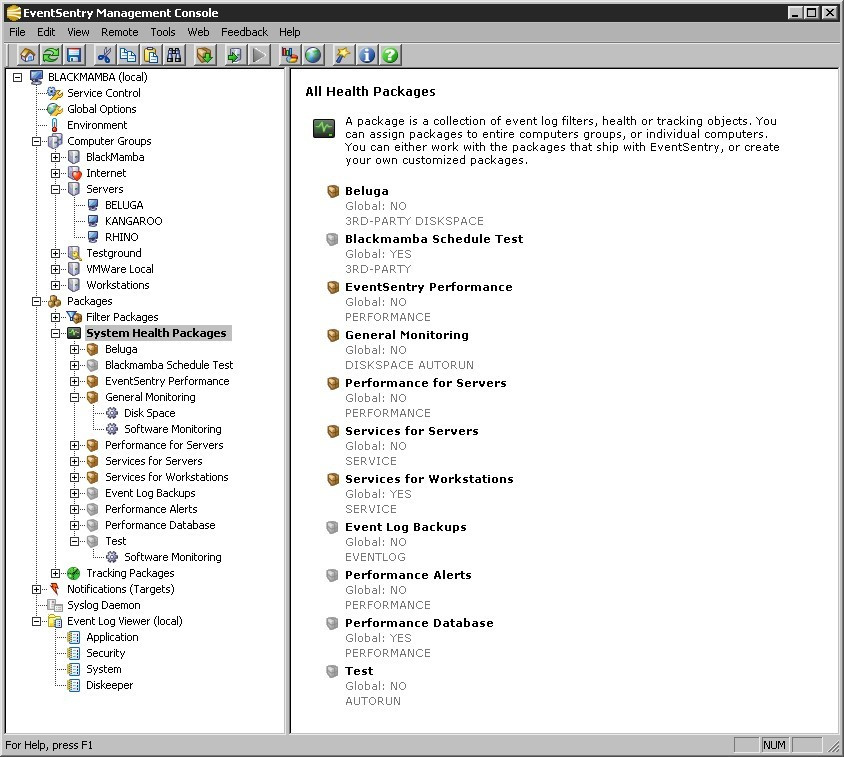The width and height of the screenshot is (844, 757).
Task: Select the KANGAROO server in tree
Action: pyautogui.click(x=133, y=221)
